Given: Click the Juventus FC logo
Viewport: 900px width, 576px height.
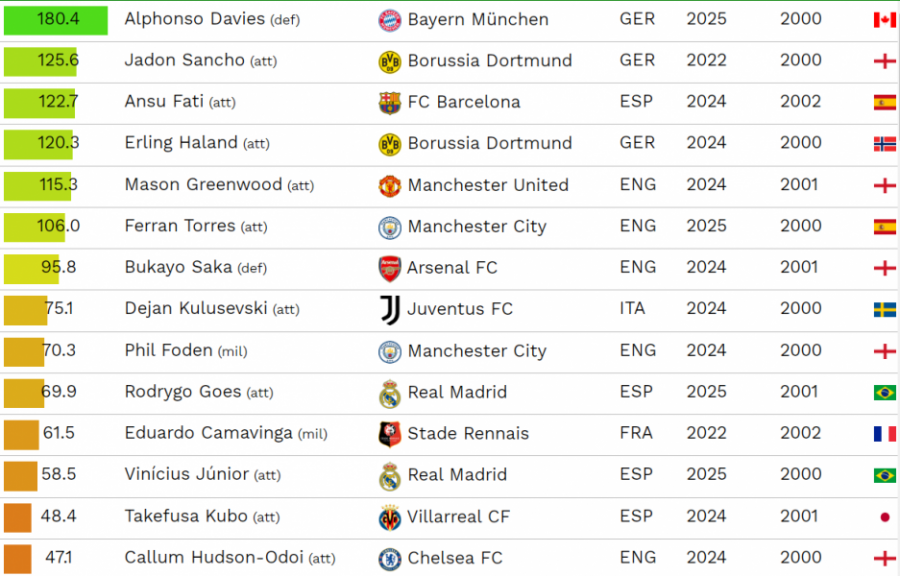Looking at the screenshot, I should pyautogui.click(x=390, y=310).
